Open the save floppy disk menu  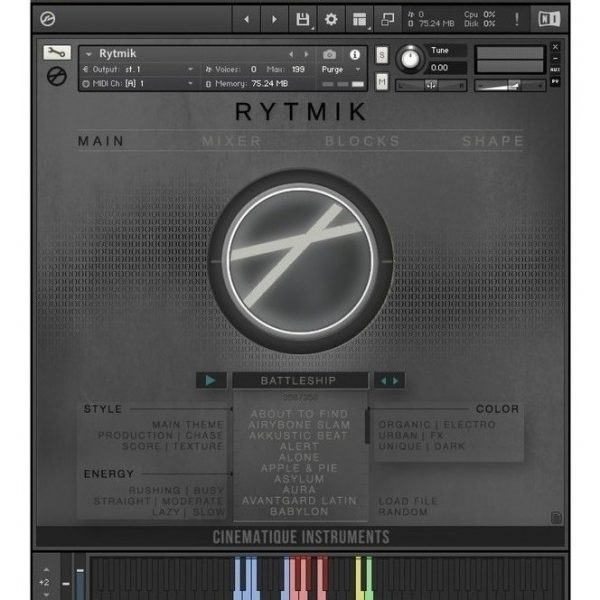pyautogui.click(x=303, y=19)
